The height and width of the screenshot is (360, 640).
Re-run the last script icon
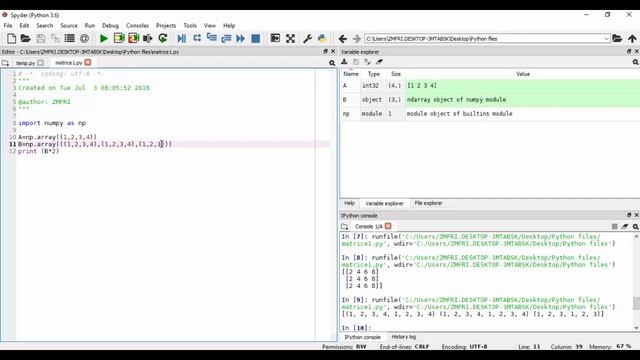(x=163, y=38)
